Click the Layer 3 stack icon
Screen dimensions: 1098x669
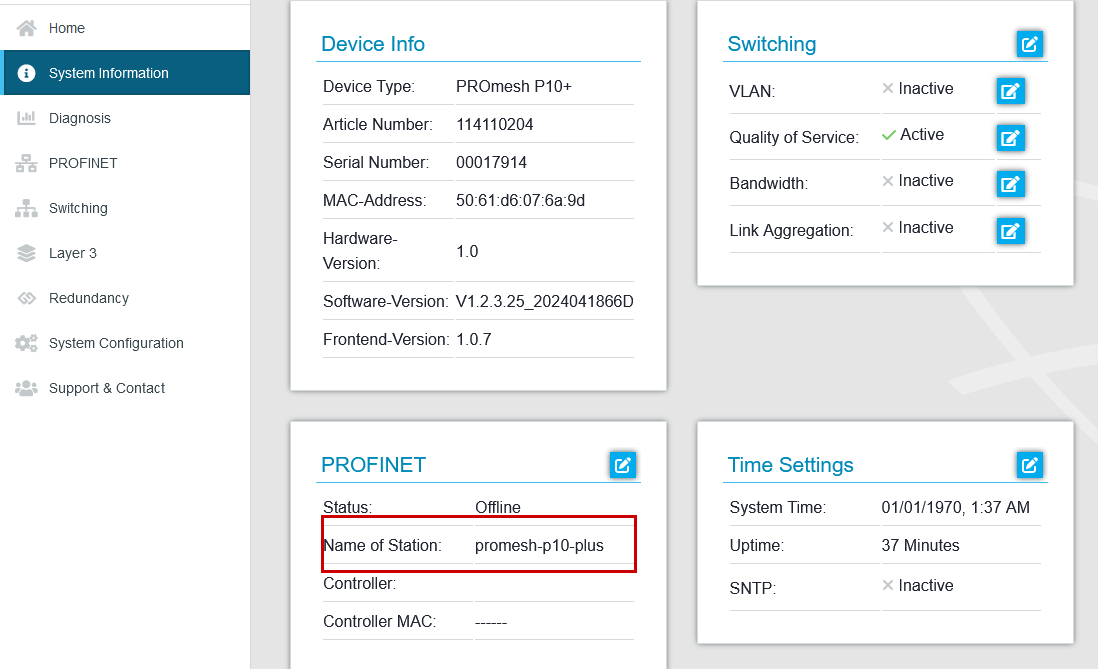pyautogui.click(x=27, y=253)
